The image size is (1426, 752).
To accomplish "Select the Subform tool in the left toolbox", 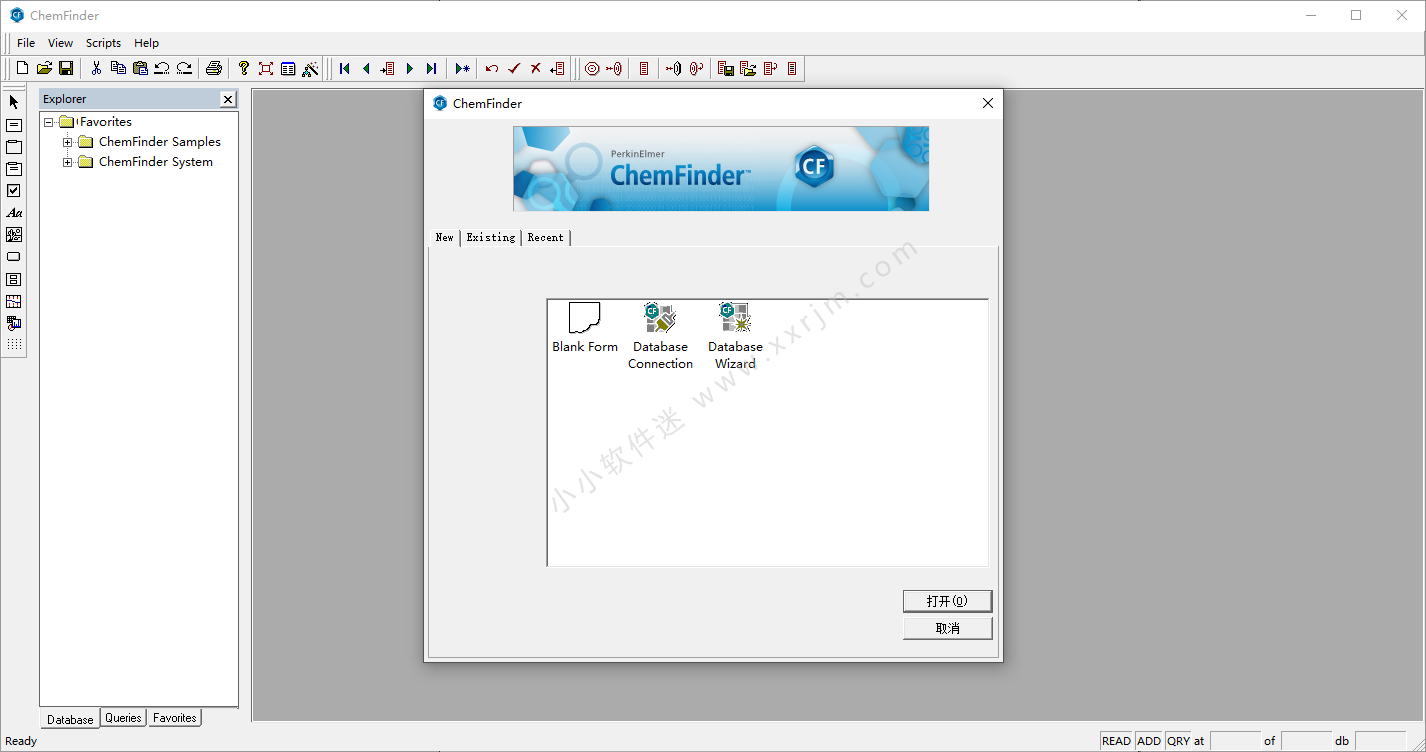I will coord(14,279).
